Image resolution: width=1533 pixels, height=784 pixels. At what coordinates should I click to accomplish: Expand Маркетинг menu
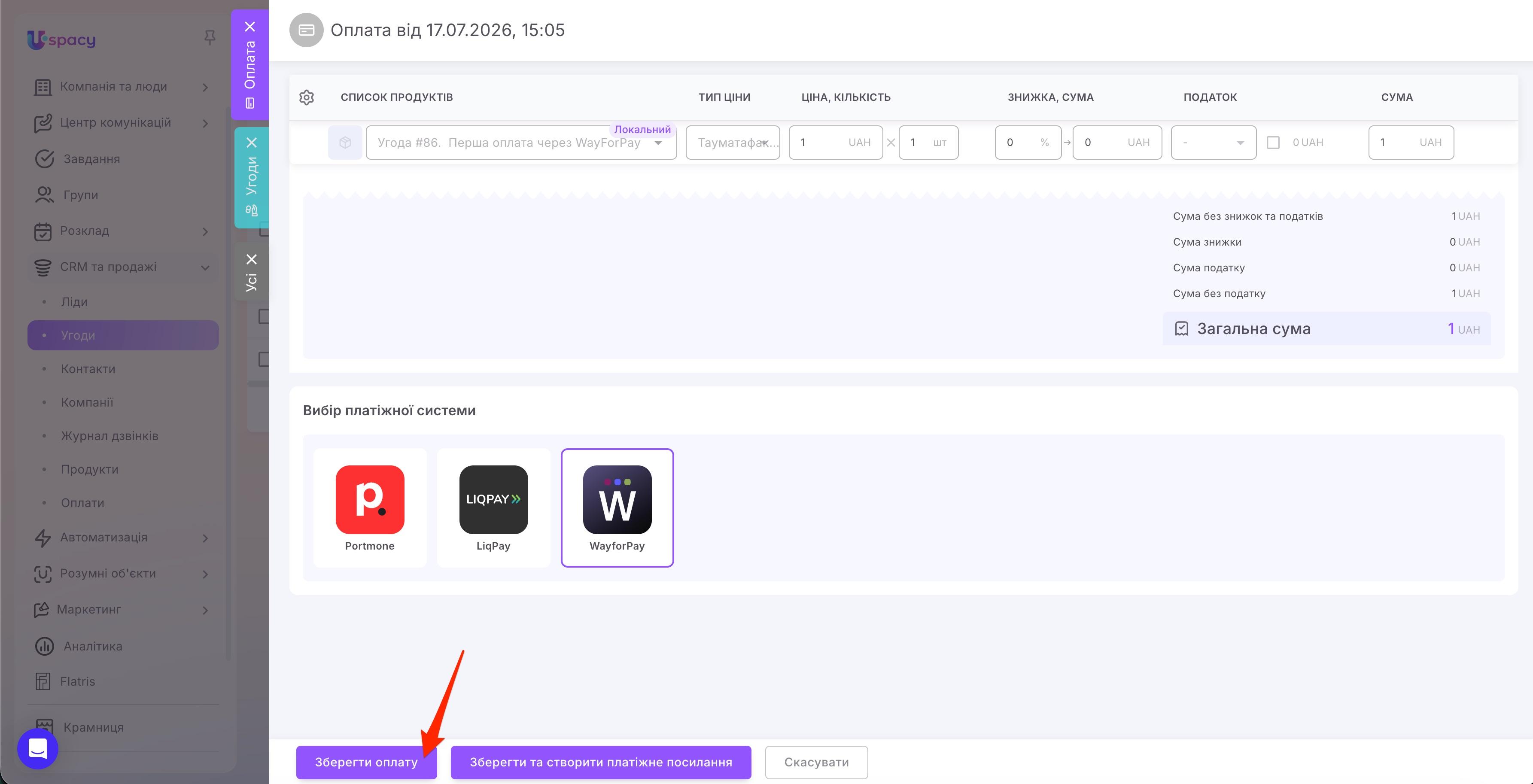[205, 610]
